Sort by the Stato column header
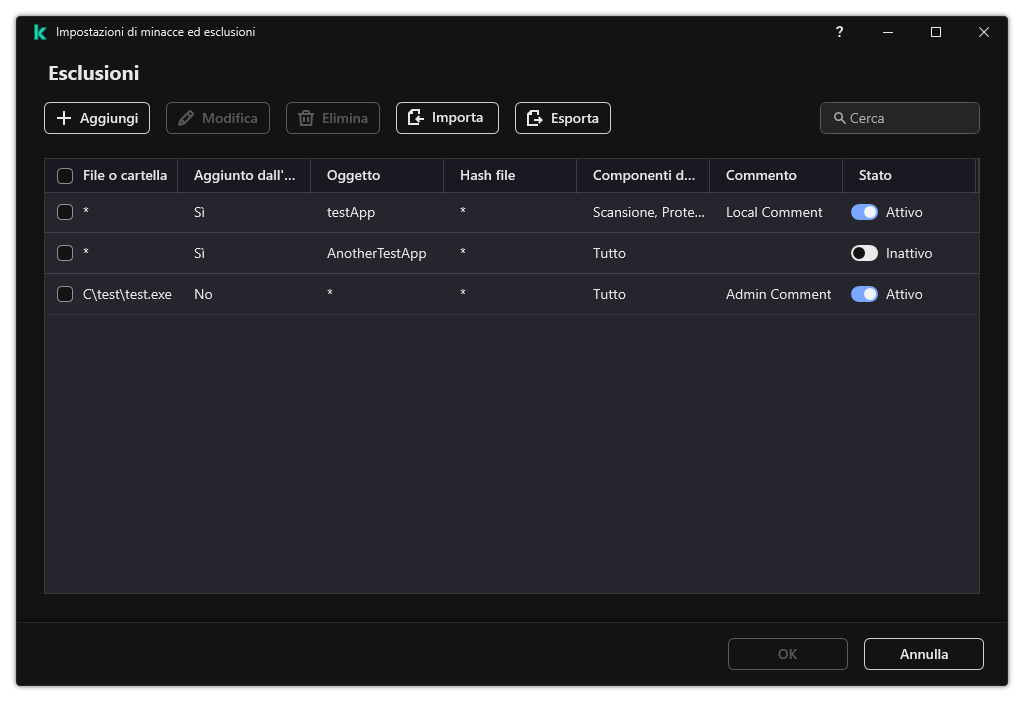Screen dimensions: 1024x702 click(x=875, y=175)
